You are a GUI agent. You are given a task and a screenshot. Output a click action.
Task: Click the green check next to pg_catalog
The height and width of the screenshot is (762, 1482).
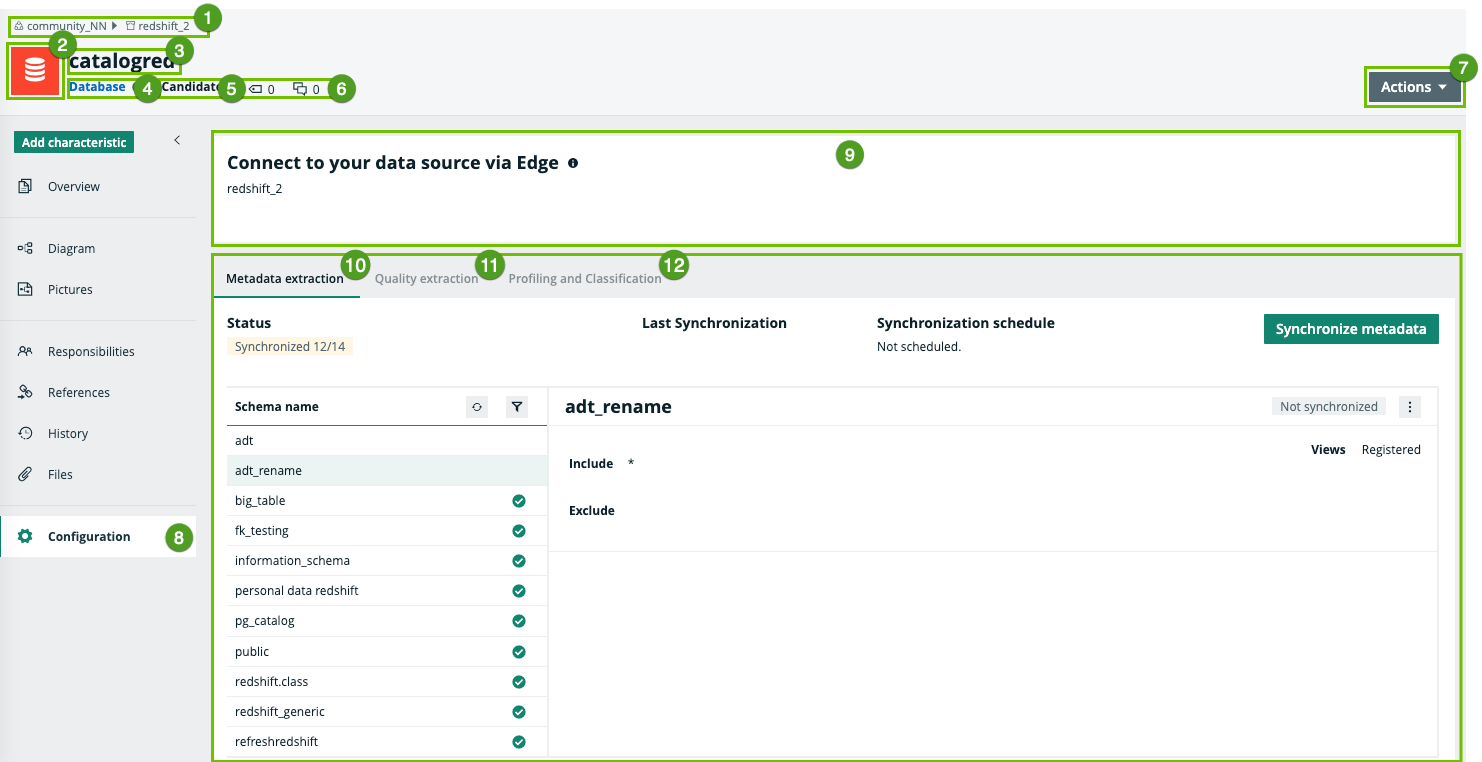click(518, 621)
